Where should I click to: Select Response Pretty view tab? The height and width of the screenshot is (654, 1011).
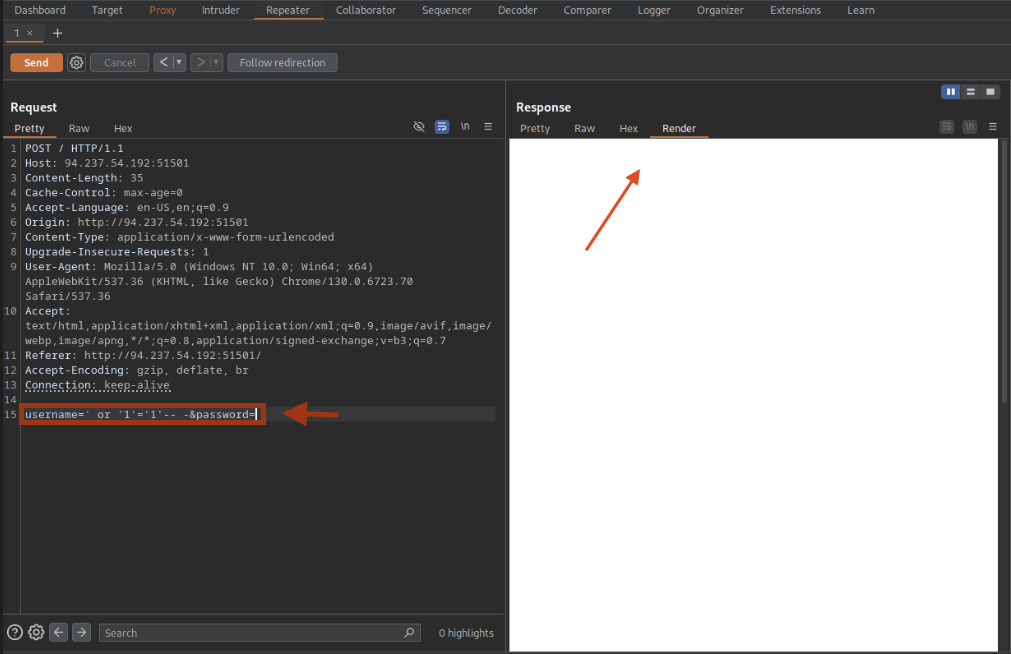point(535,128)
